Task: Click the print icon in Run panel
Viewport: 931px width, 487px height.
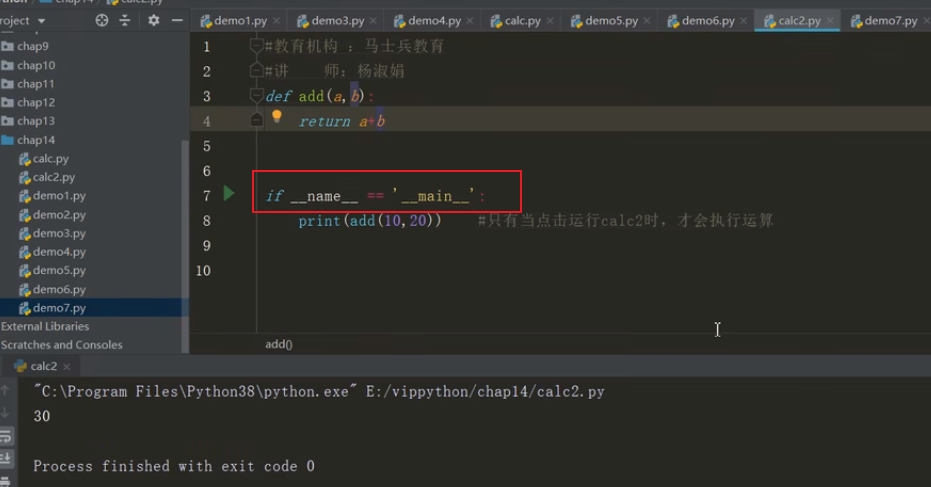Action: click(x=5, y=480)
